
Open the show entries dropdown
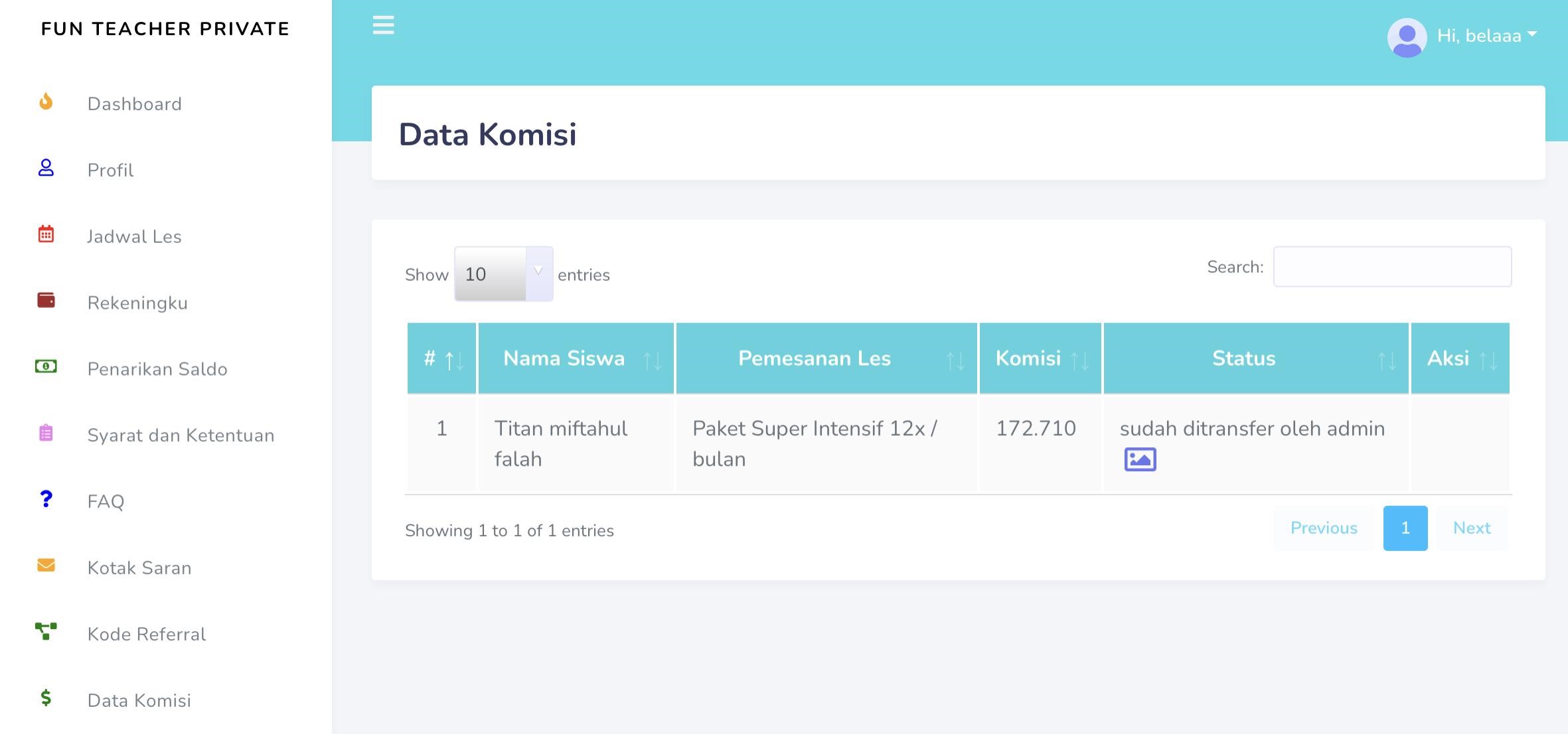tap(503, 274)
